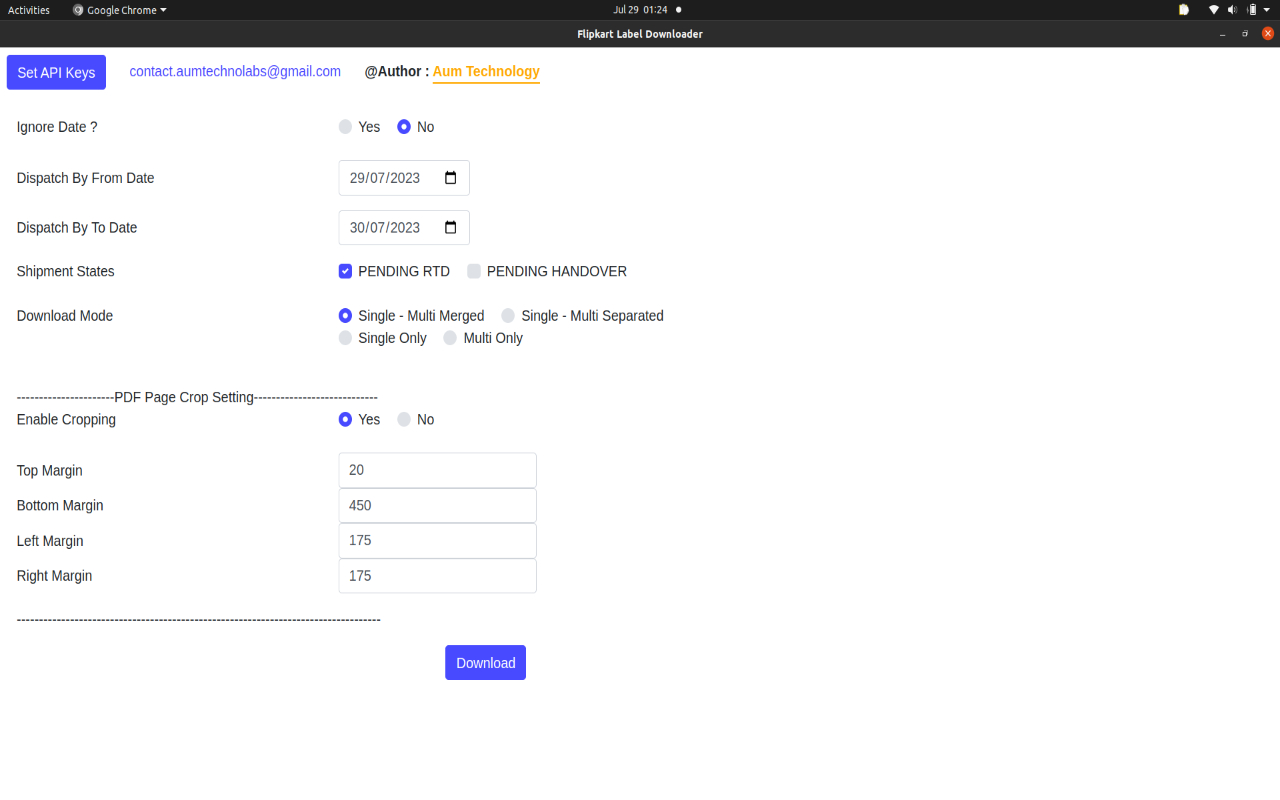The width and height of the screenshot is (1280, 800).
Task: Click the Wi-Fi network icon in top bar
Action: point(1214,10)
